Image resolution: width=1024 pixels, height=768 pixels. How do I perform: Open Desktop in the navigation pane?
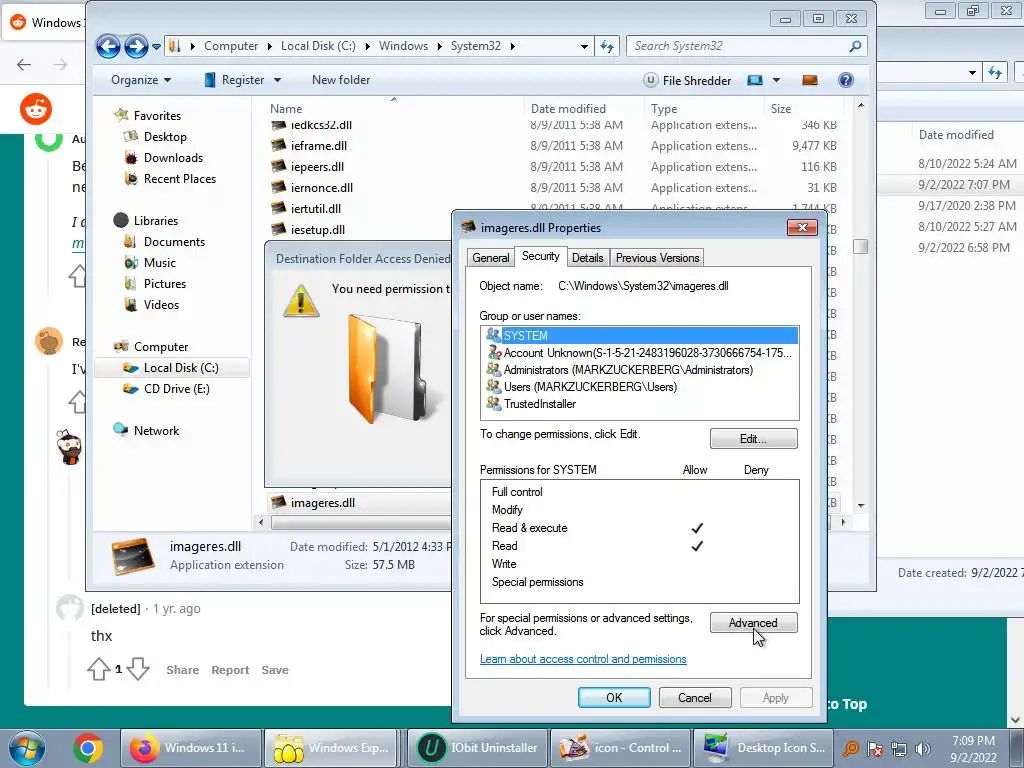point(165,136)
